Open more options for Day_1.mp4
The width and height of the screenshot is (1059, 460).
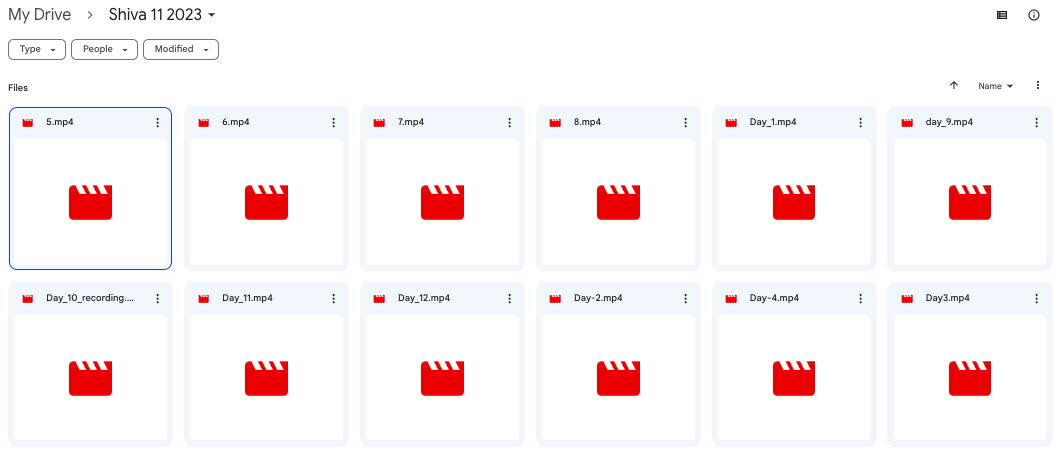861,122
